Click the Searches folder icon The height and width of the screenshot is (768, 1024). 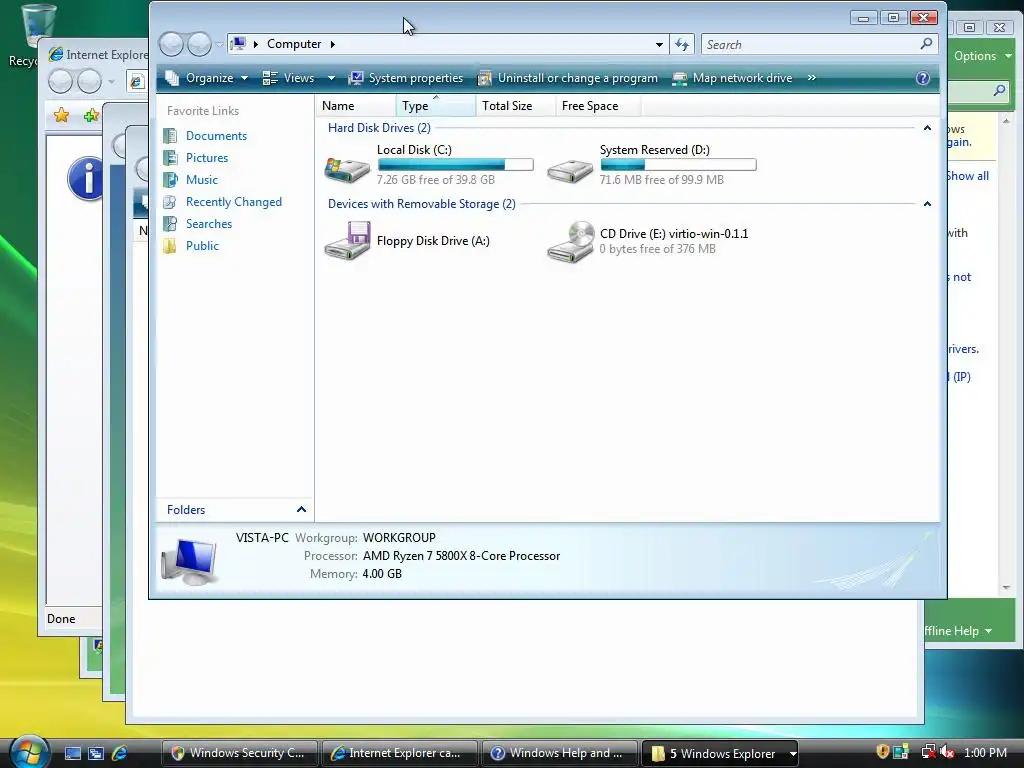pos(170,224)
